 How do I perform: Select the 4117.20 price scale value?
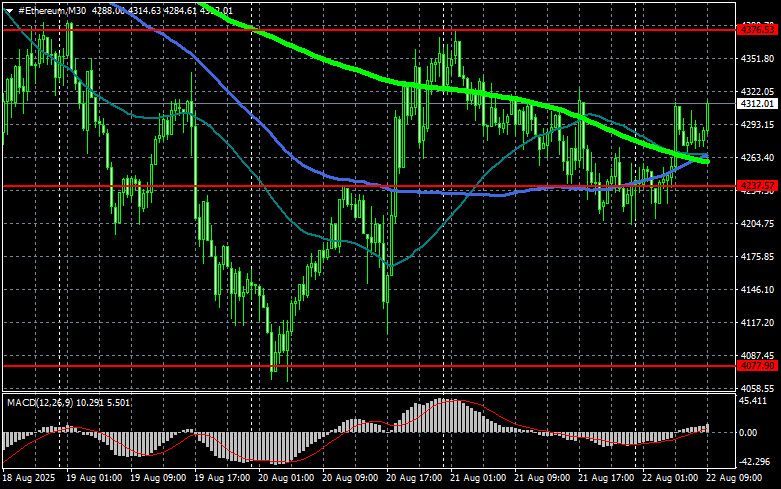[758, 323]
